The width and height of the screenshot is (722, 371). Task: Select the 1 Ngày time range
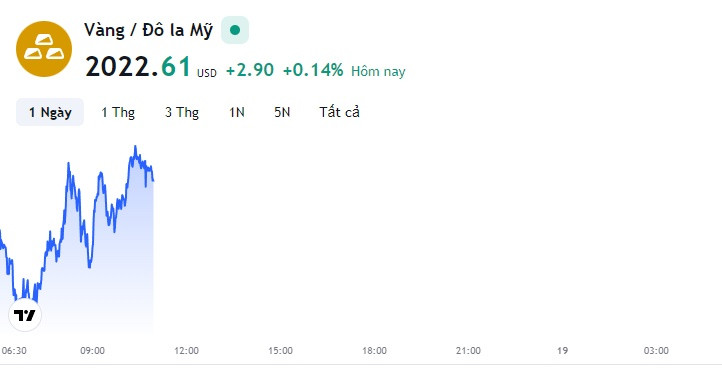[x=50, y=112]
